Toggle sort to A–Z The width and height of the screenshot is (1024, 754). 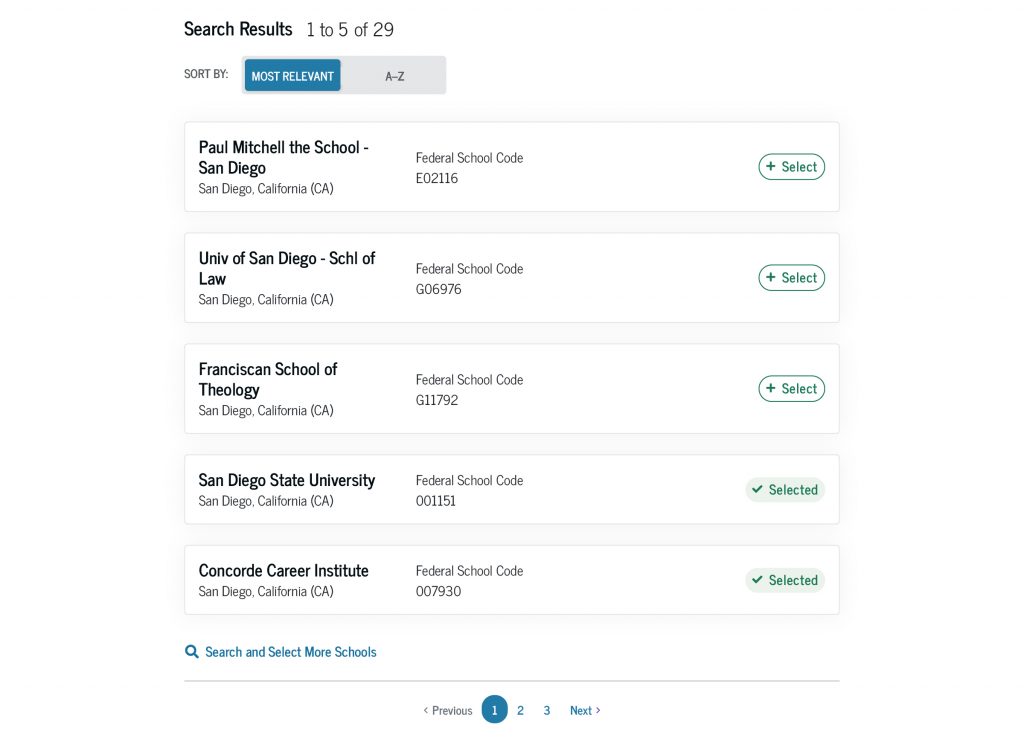[392, 75]
